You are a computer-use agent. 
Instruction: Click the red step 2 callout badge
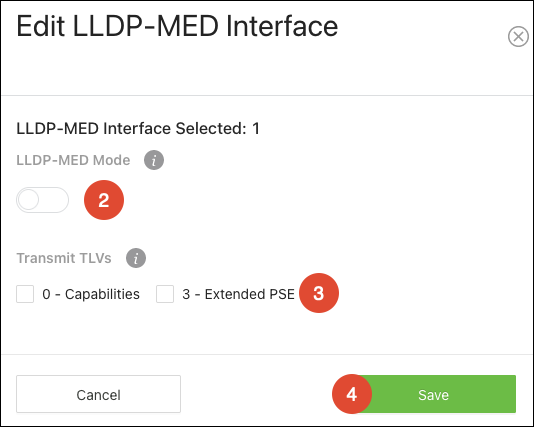104,200
